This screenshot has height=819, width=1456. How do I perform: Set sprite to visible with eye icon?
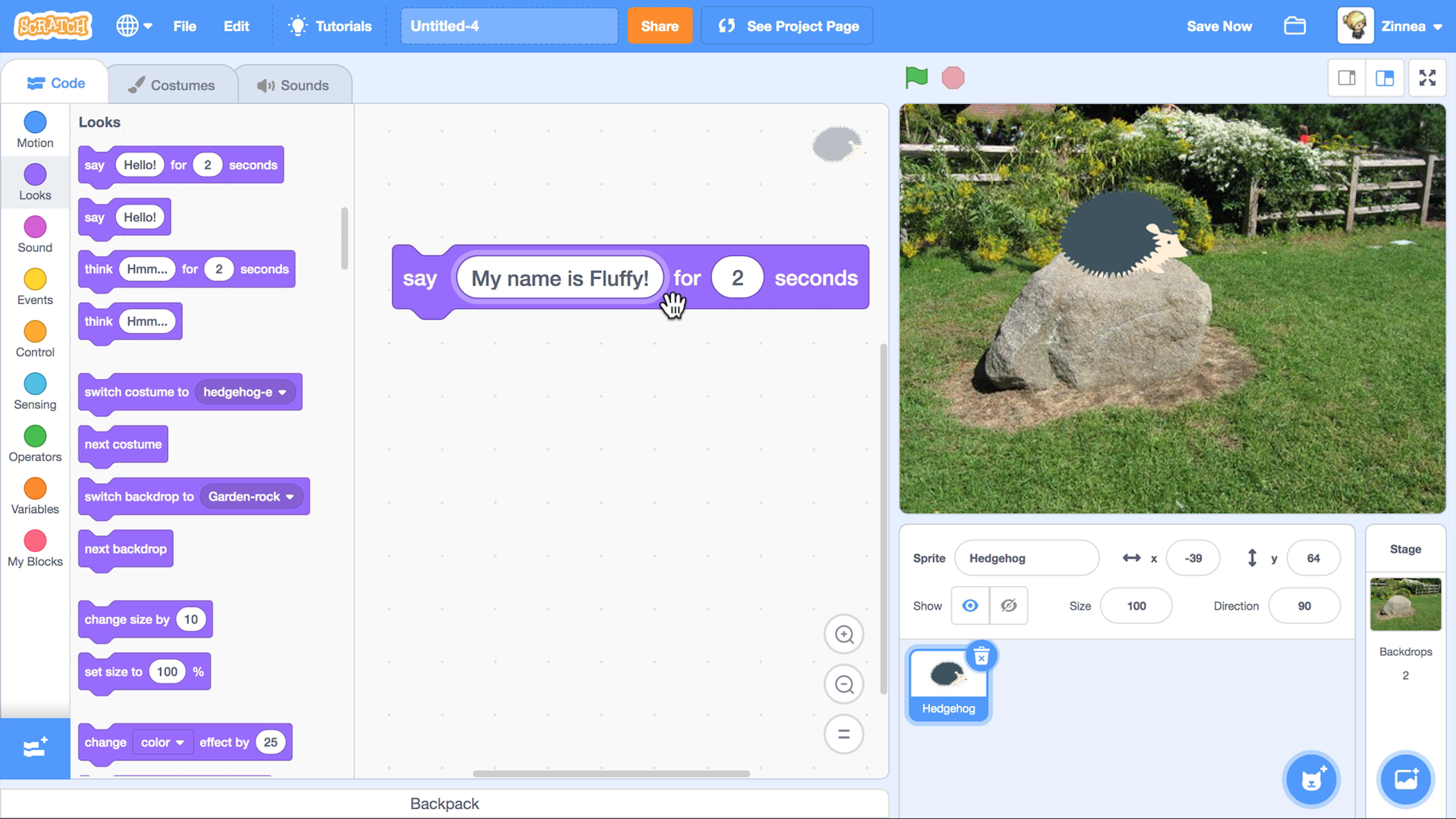tap(970, 606)
